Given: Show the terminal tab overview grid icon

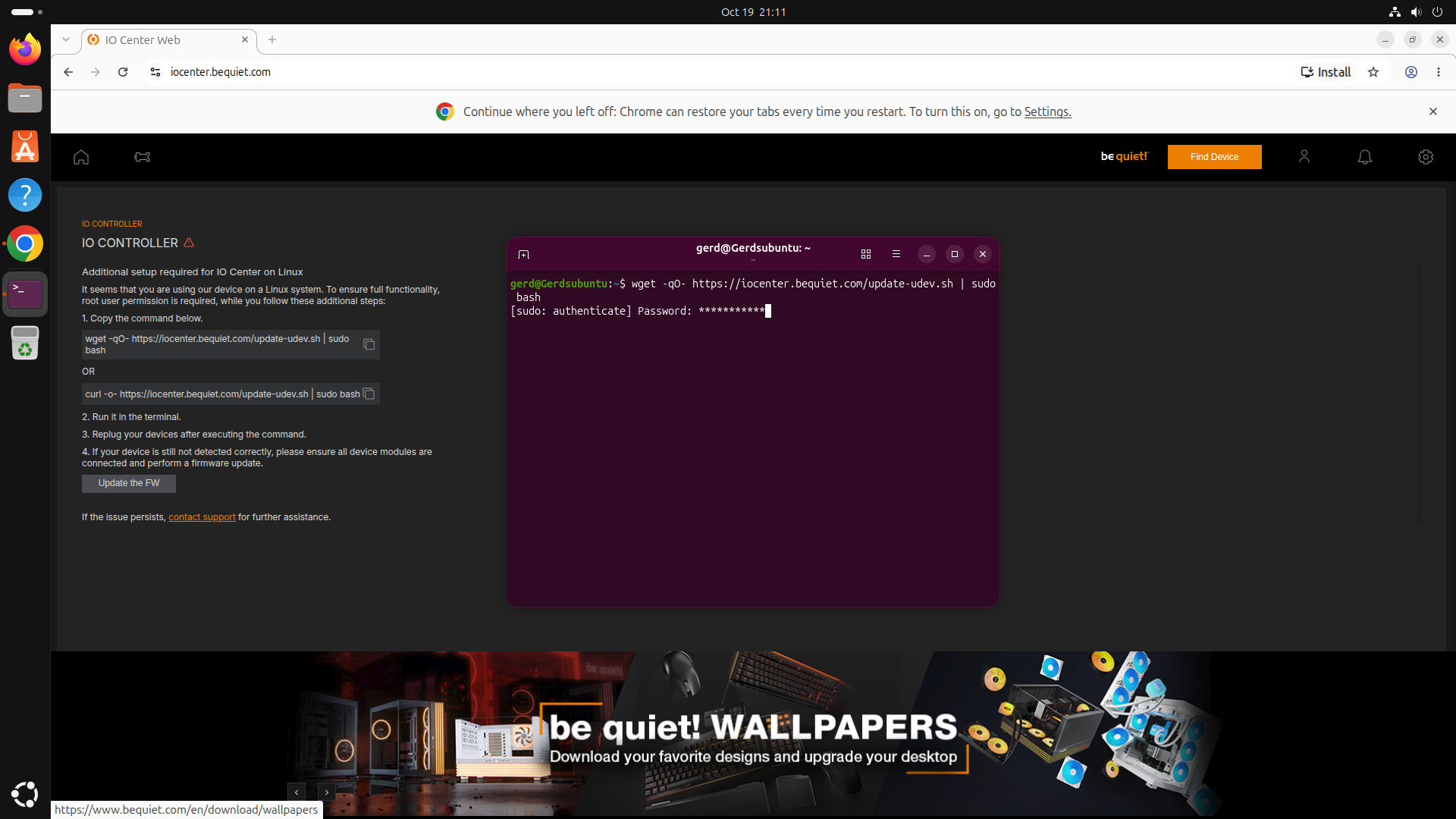Looking at the screenshot, I should [866, 254].
